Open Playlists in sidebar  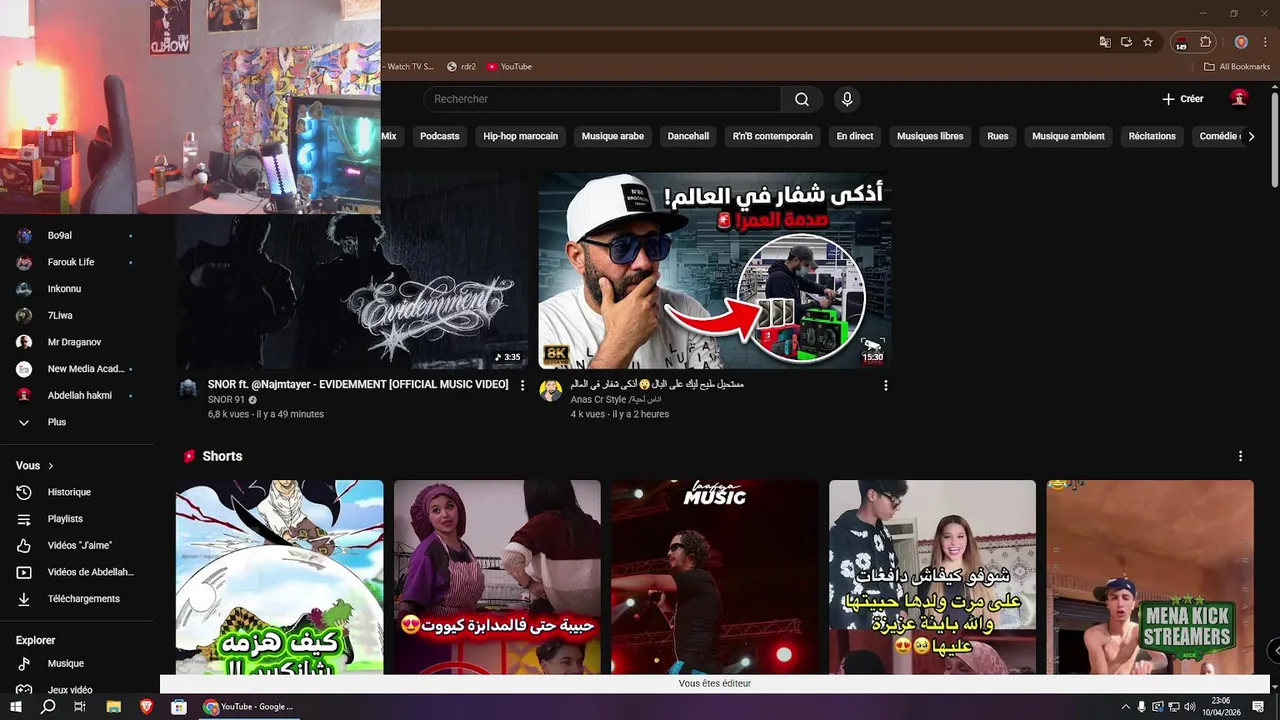76,519
